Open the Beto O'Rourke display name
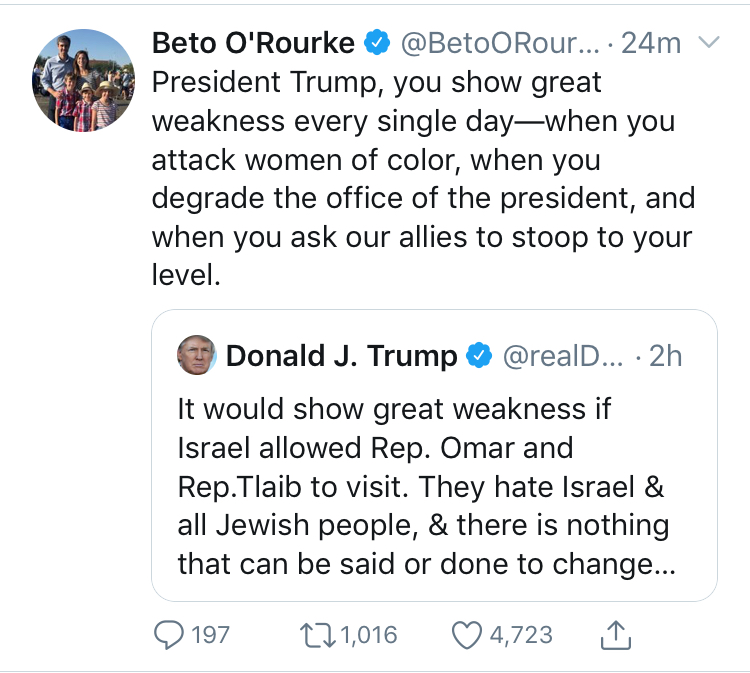 click(254, 43)
